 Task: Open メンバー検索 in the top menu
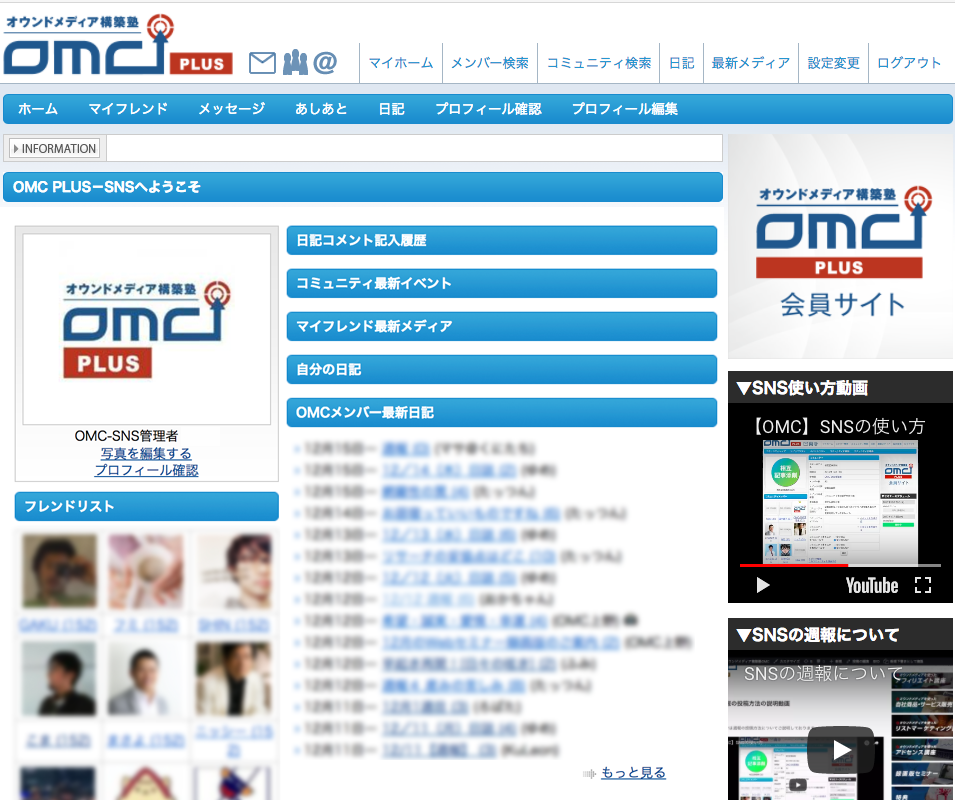pos(489,62)
